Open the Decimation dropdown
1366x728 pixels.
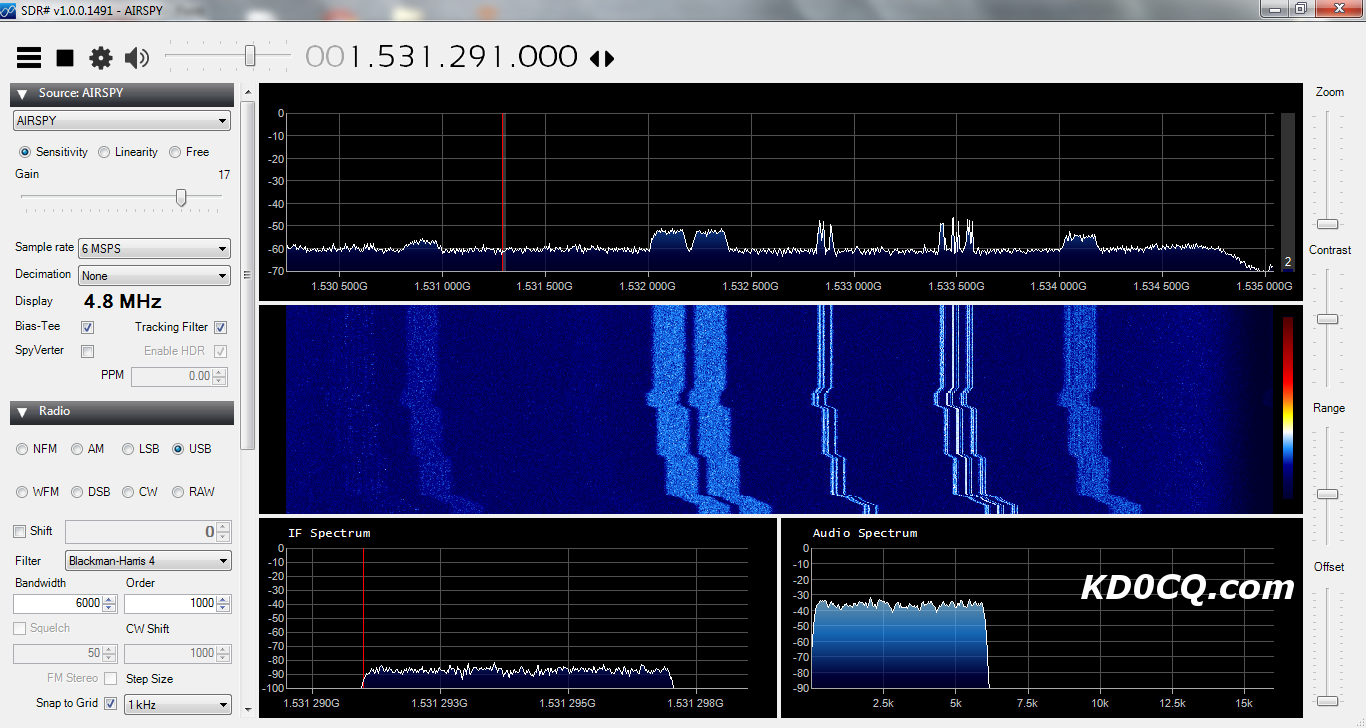(154, 275)
